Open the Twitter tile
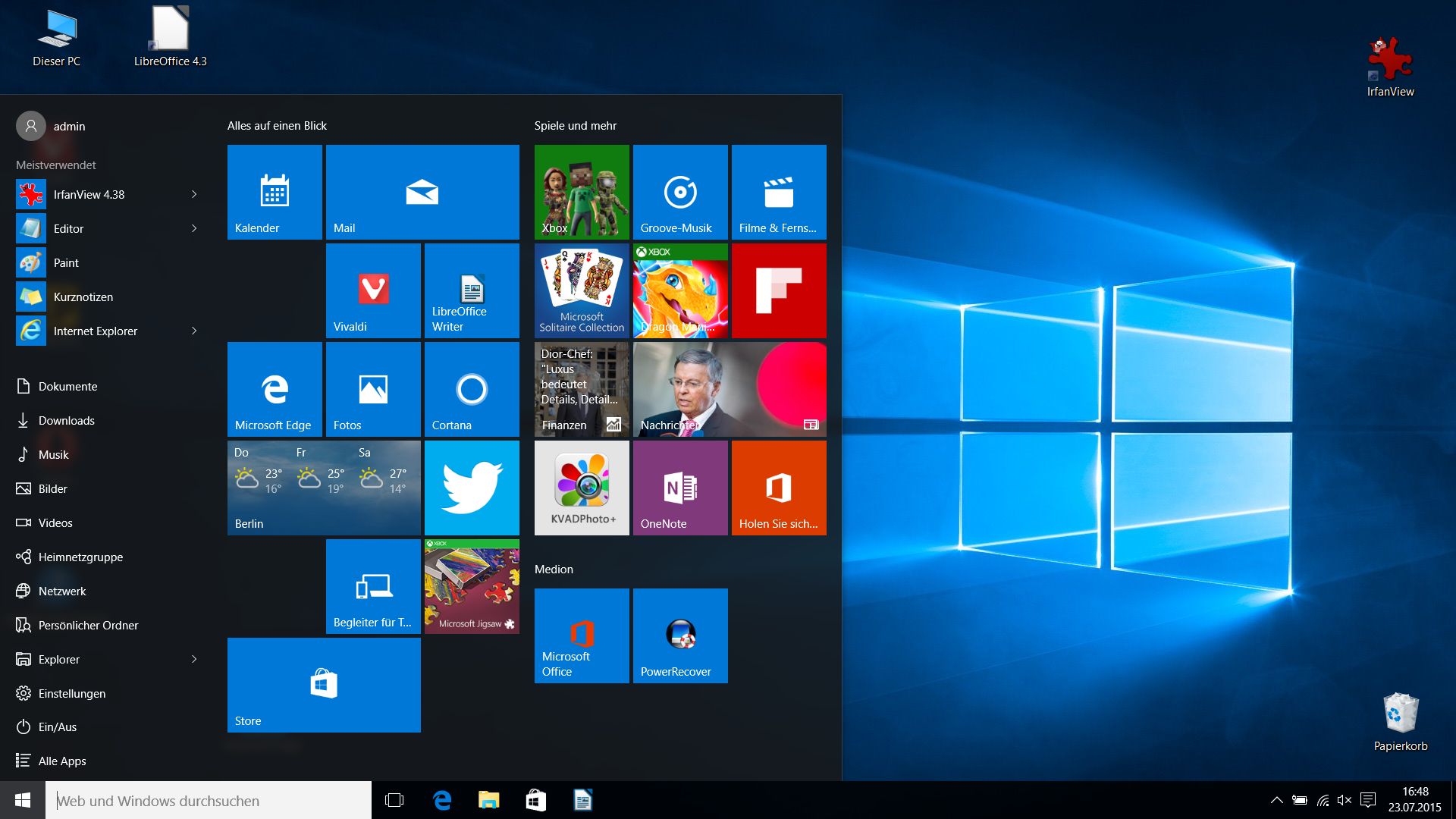This screenshot has width=1456, height=819. tap(472, 488)
